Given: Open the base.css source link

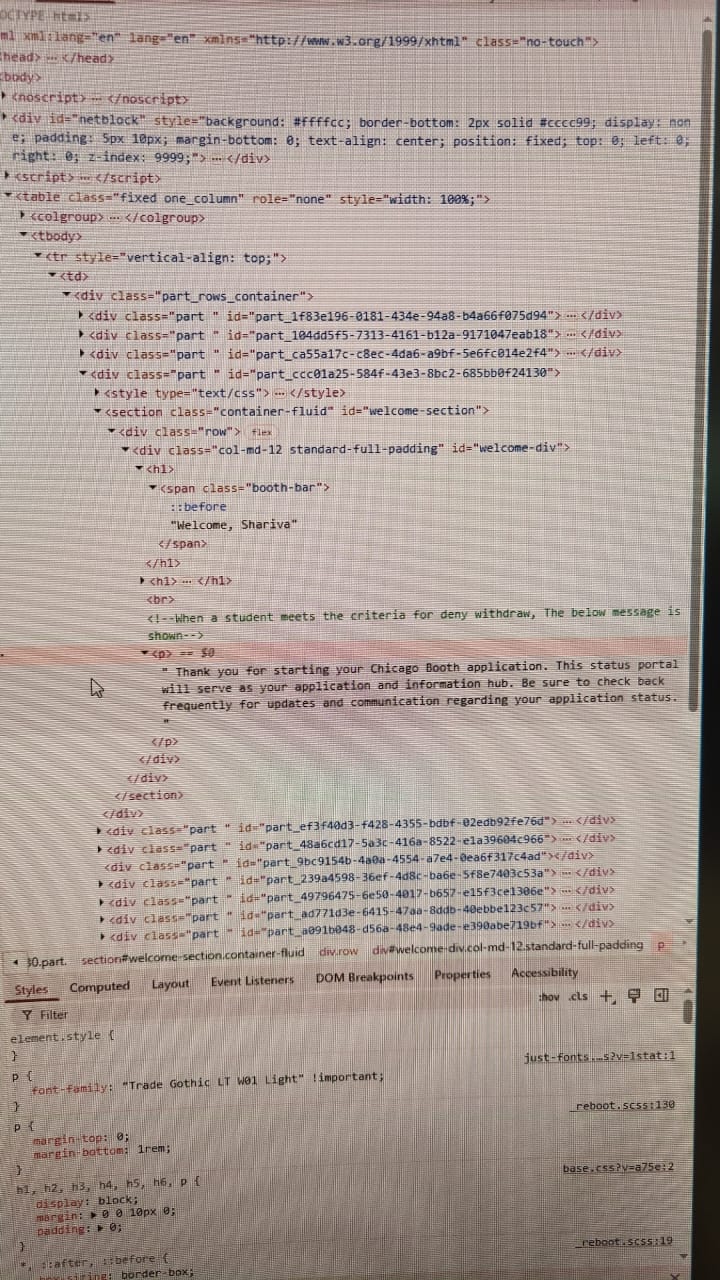Looking at the screenshot, I should [617, 1167].
